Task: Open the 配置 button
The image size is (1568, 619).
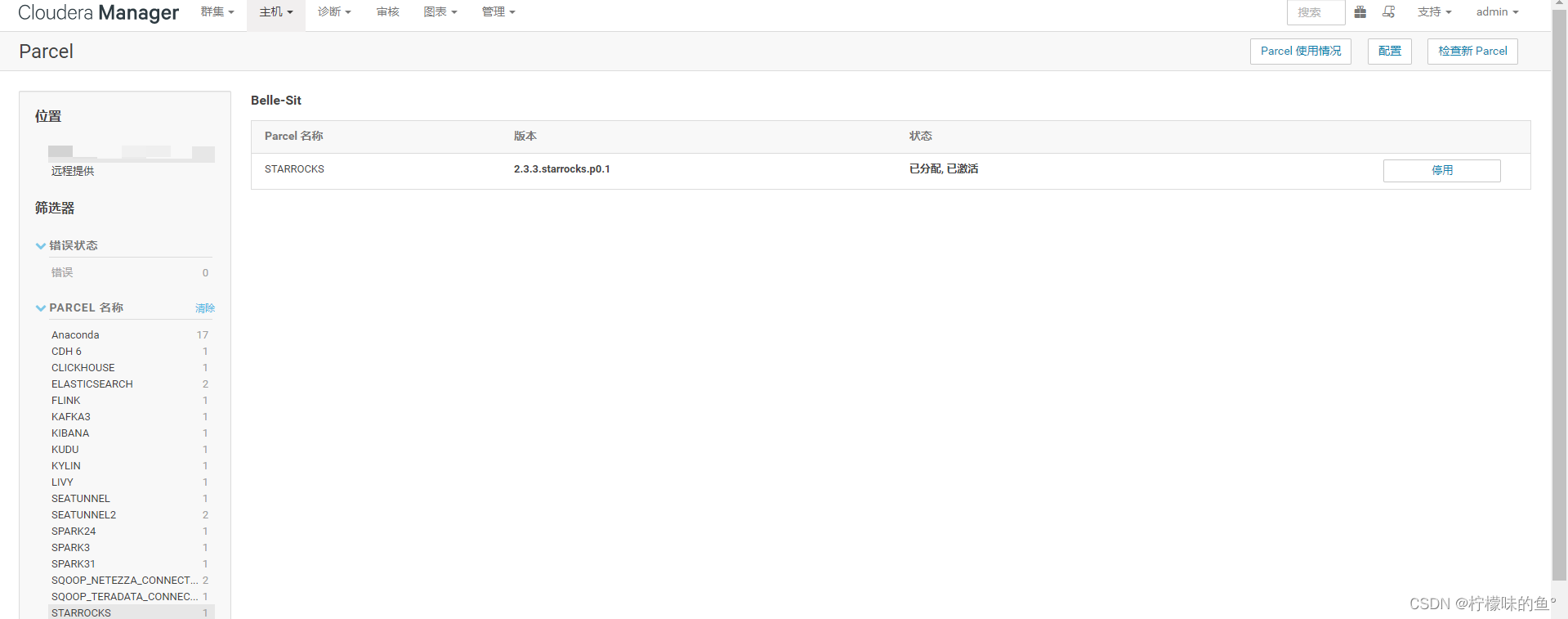Action: (x=1390, y=51)
